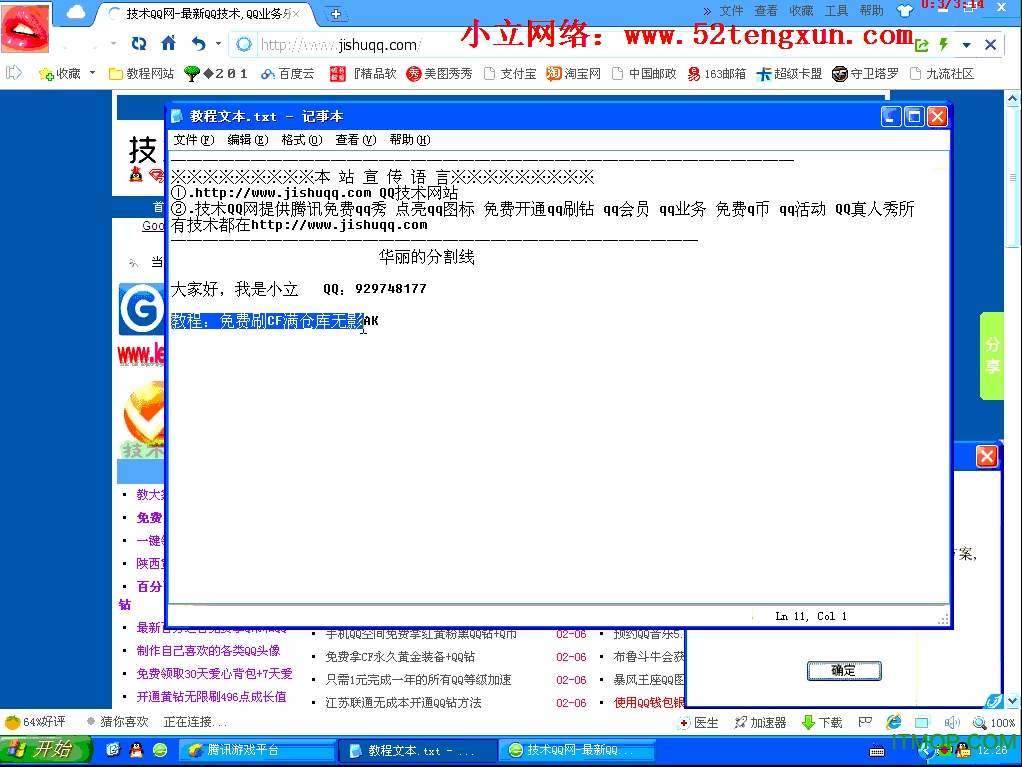Open Notepad 帮助(H) menu
This screenshot has width=1022, height=767.
[409, 140]
